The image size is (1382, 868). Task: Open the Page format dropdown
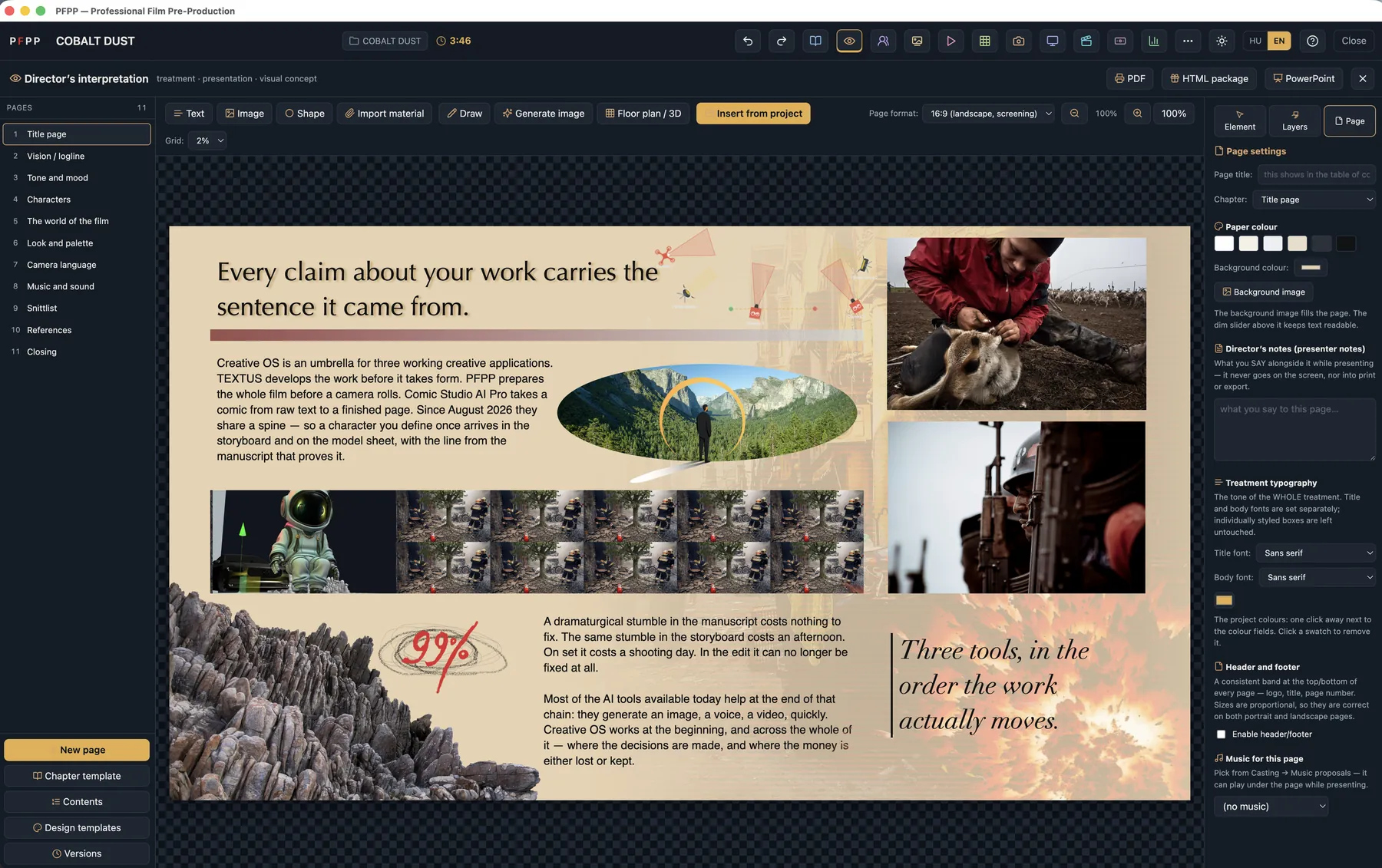(990, 114)
